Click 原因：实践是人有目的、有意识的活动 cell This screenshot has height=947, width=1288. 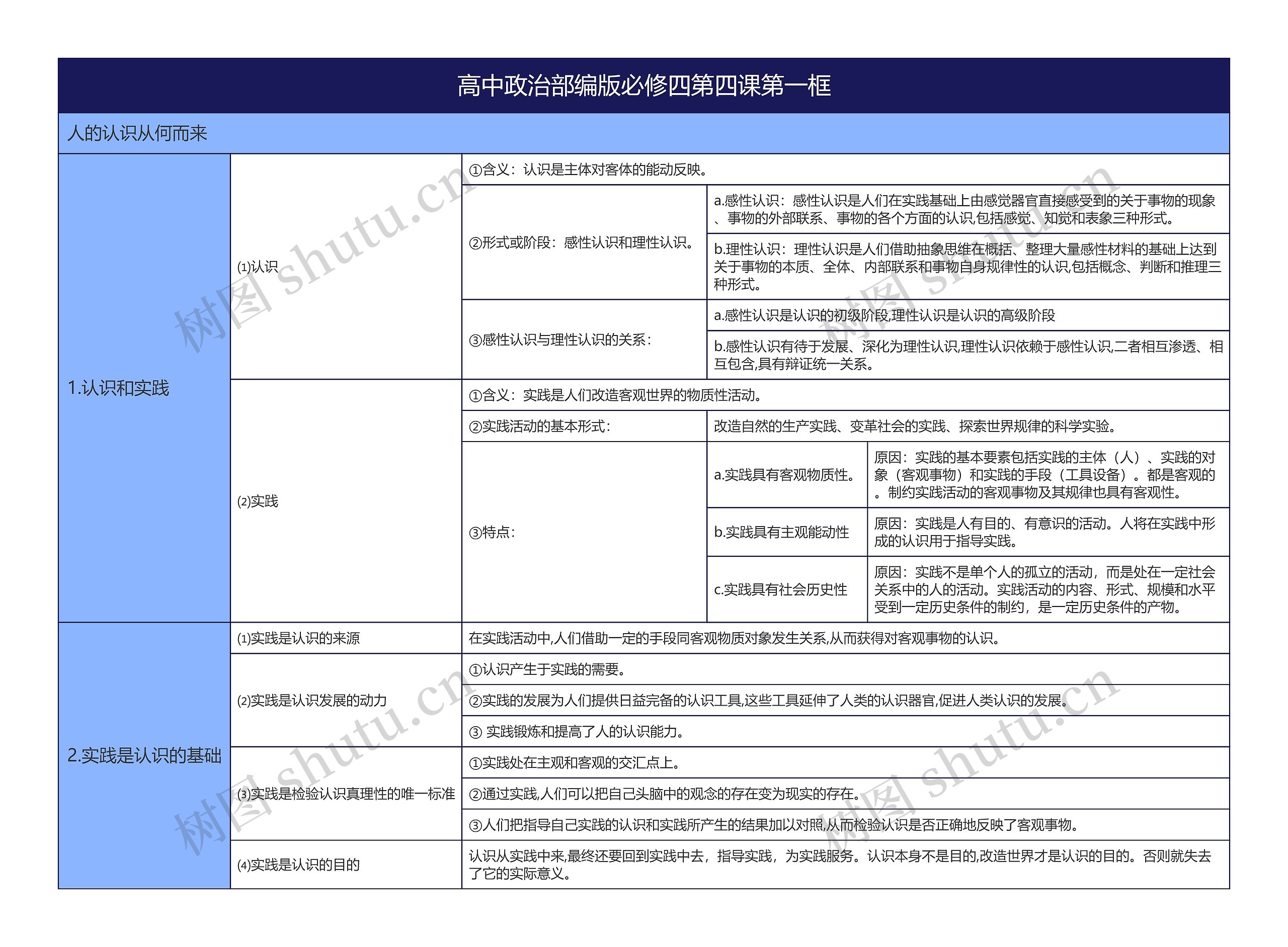(1049, 532)
